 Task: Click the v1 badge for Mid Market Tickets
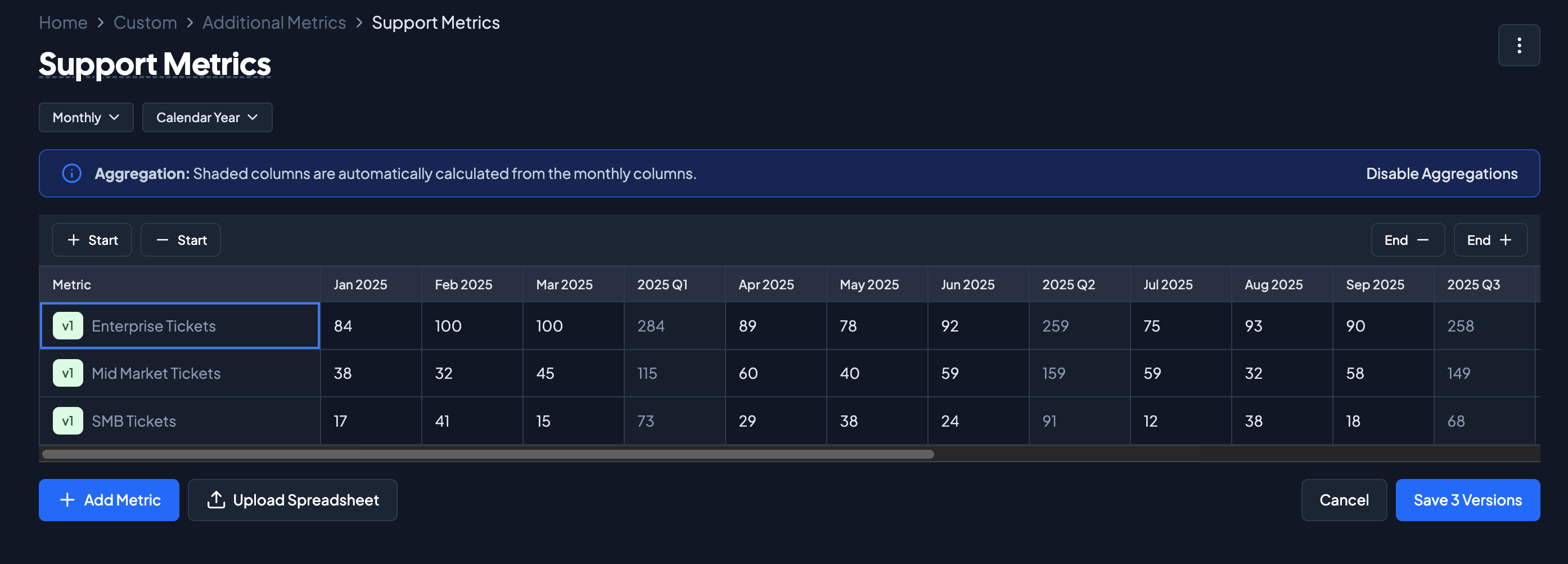coord(67,373)
